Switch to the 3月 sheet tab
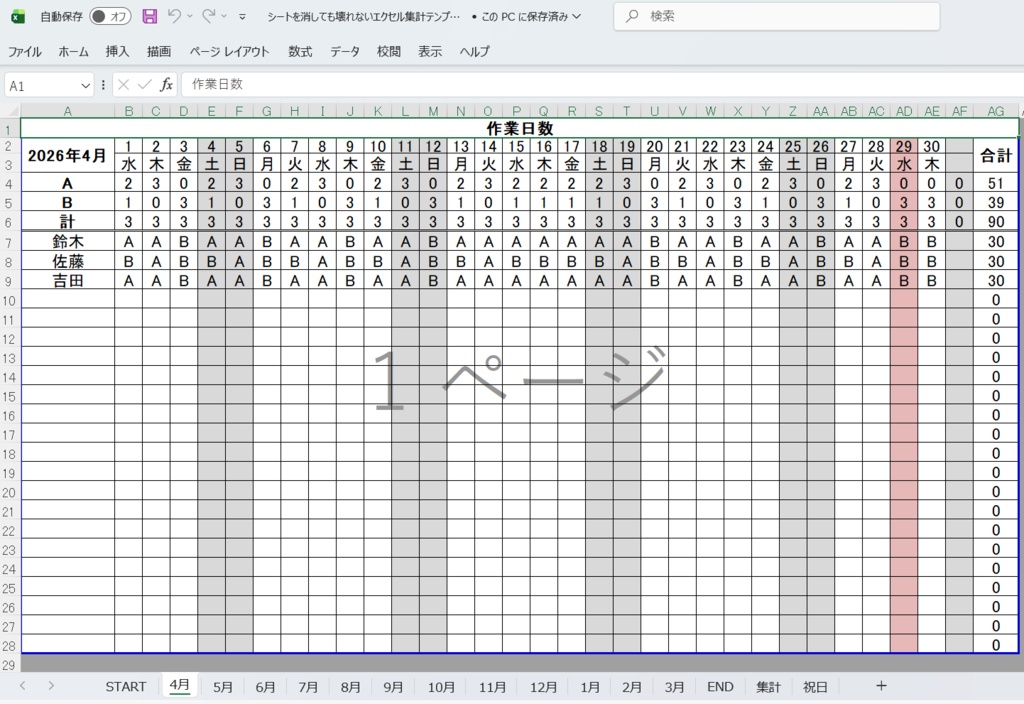Image resolution: width=1024 pixels, height=704 pixels. tap(675, 687)
